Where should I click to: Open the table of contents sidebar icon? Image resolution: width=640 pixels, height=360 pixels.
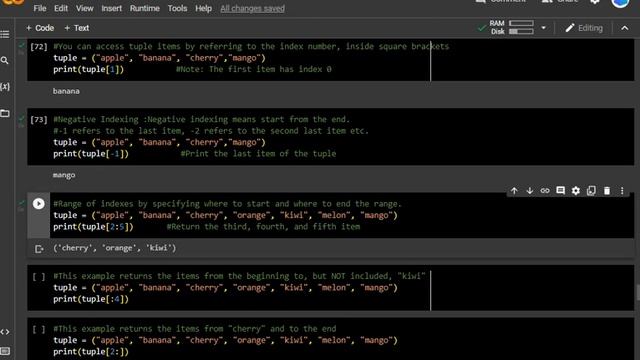click(x=5, y=34)
